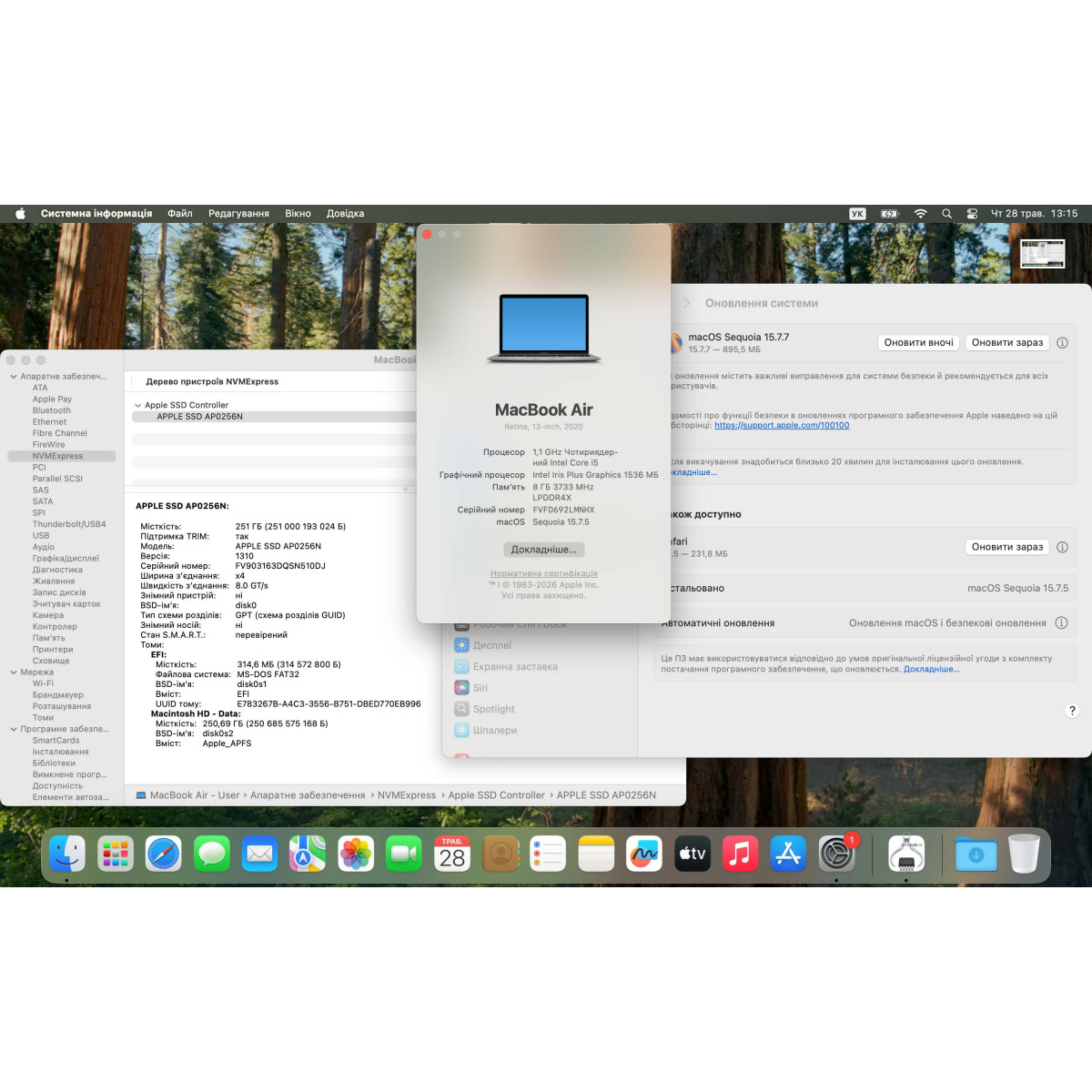Select Живлення in sidebar
This screenshot has height=1092, width=1092.
pyautogui.click(x=54, y=581)
